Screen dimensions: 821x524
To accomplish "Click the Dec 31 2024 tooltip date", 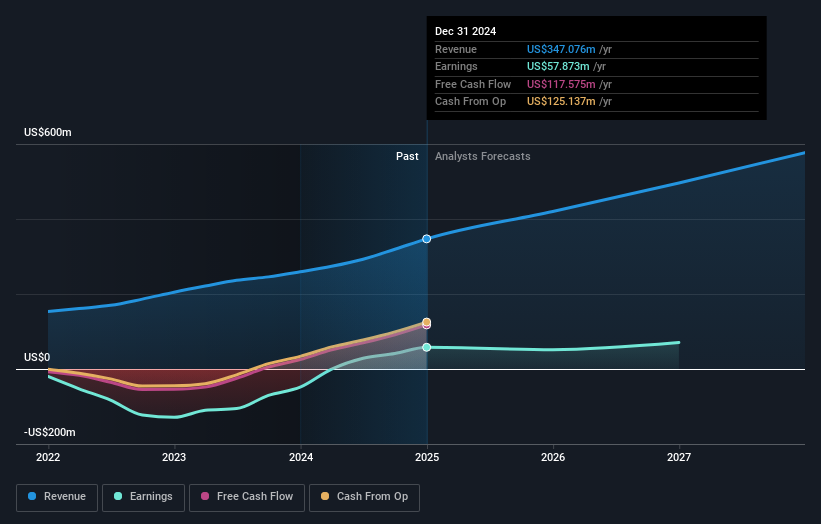I will click(465, 31).
